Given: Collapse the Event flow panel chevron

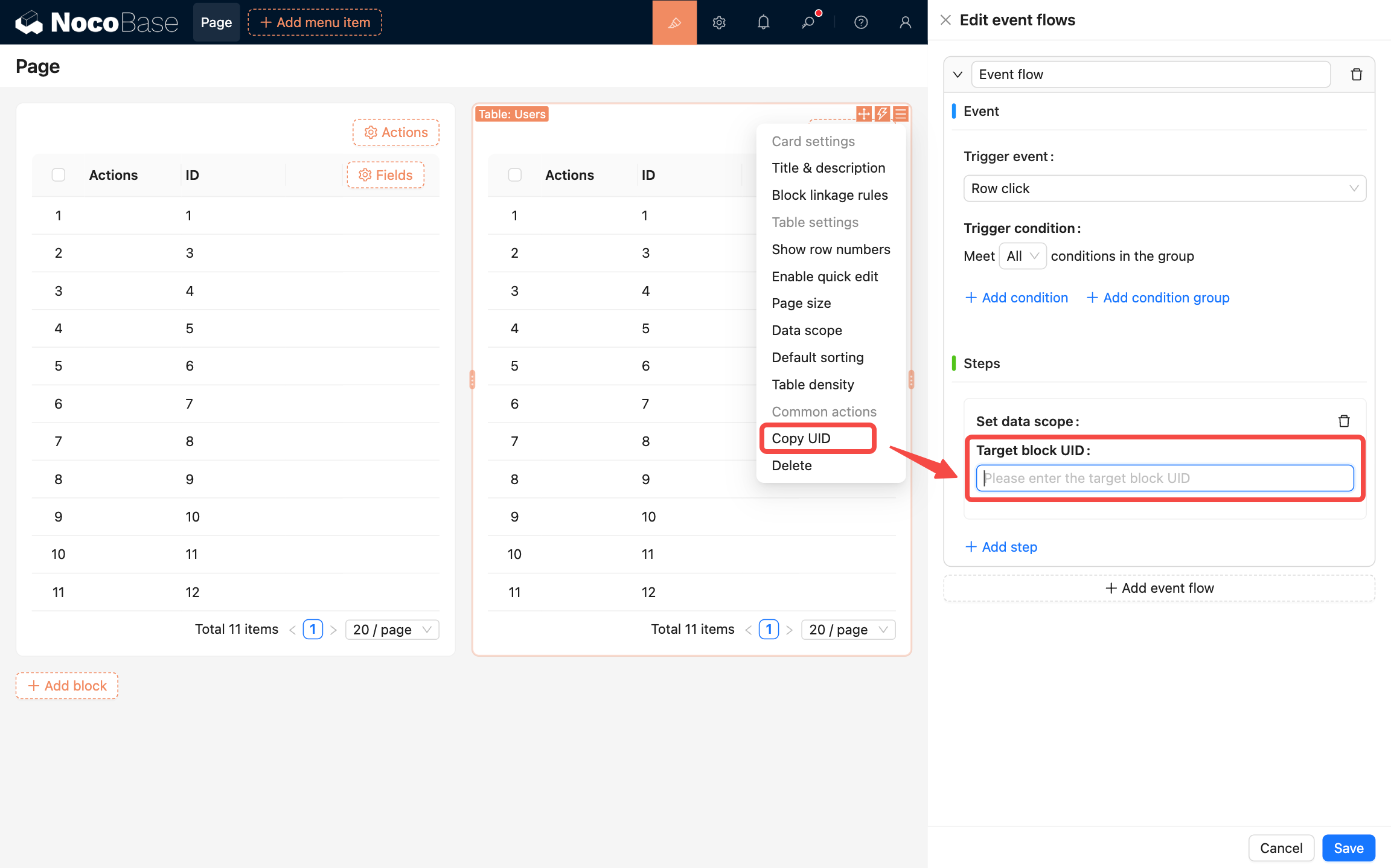Looking at the screenshot, I should [x=958, y=74].
